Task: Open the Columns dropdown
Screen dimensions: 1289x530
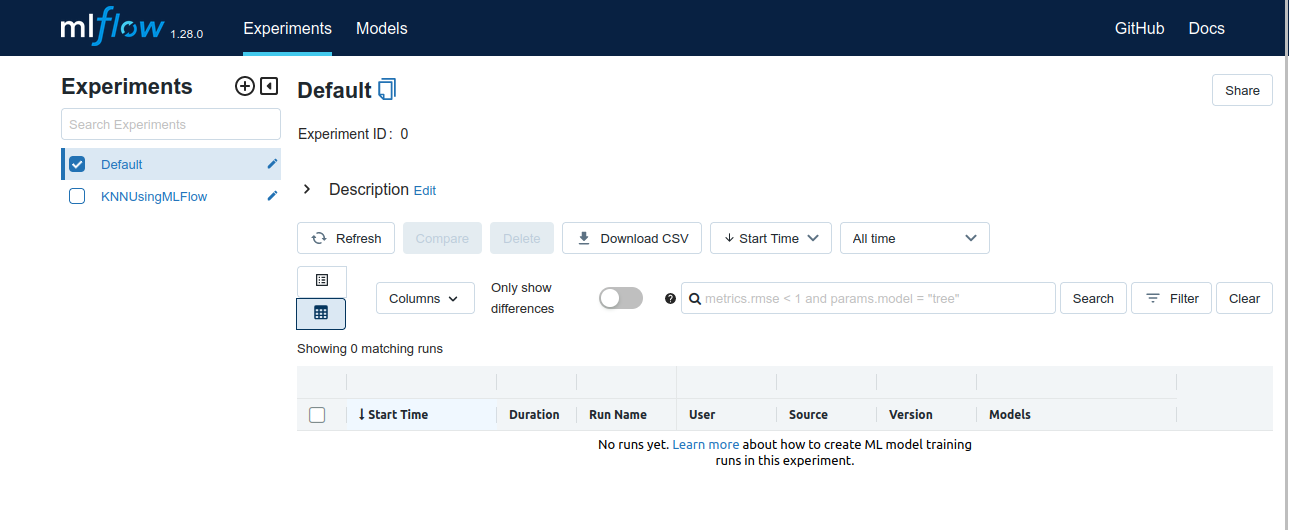Action: (425, 298)
